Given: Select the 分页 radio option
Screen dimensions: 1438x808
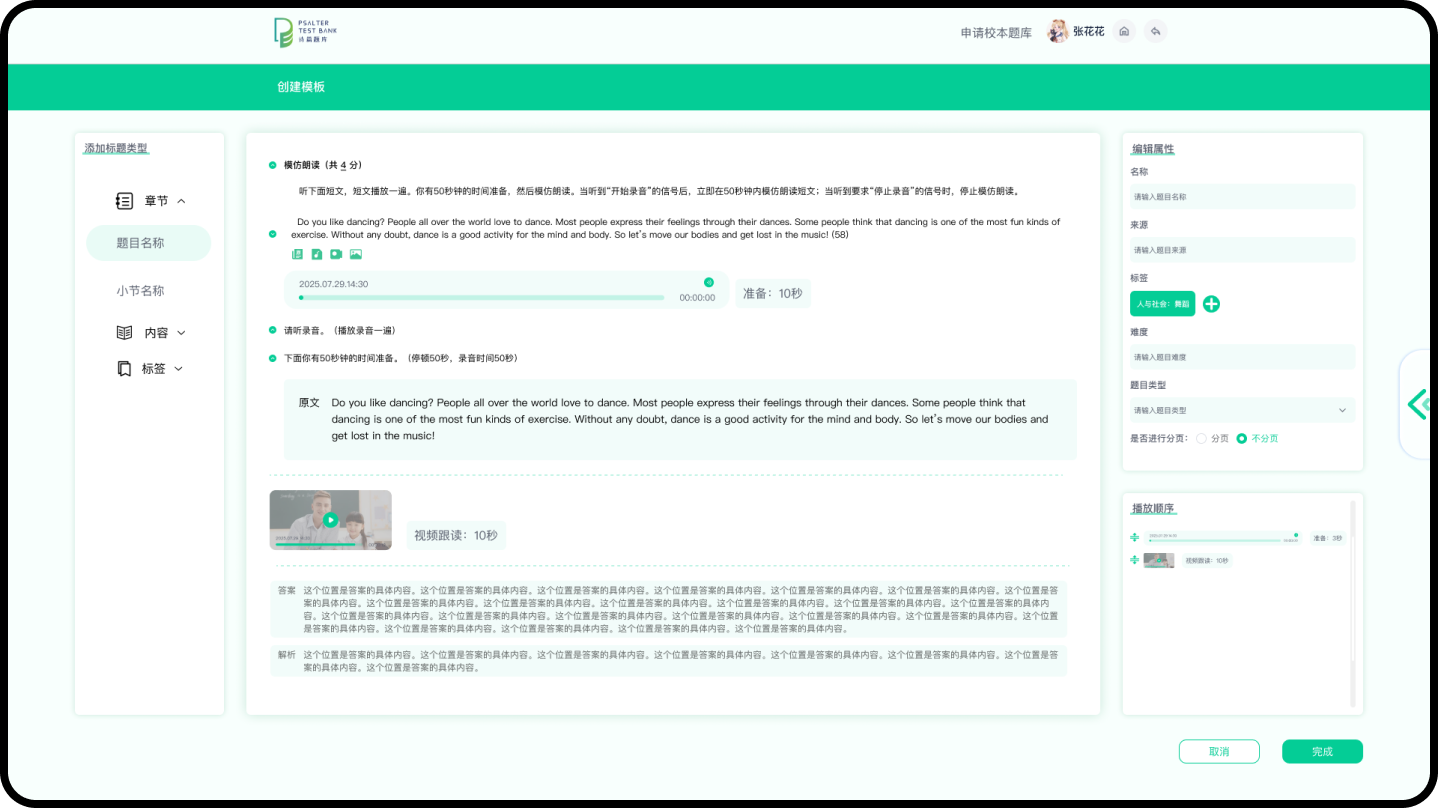Looking at the screenshot, I should [x=1201, y=439].
